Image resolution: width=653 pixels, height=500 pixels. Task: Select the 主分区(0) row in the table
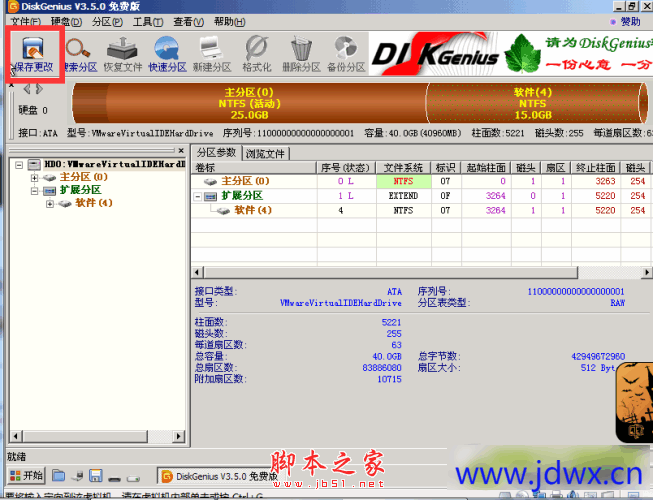[x=421, y=181]
